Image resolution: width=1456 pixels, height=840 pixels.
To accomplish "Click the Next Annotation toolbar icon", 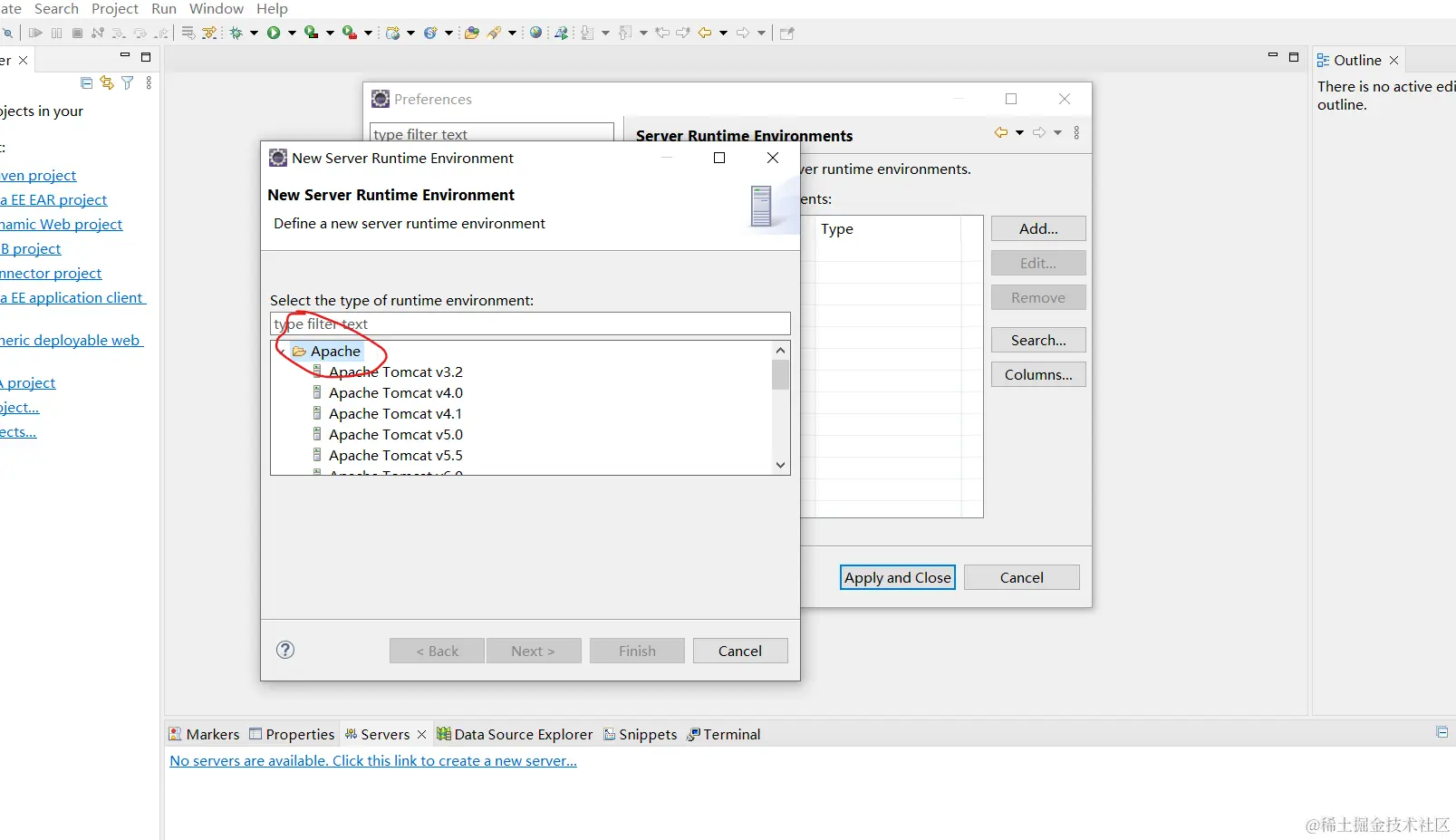I will point(587,33).
